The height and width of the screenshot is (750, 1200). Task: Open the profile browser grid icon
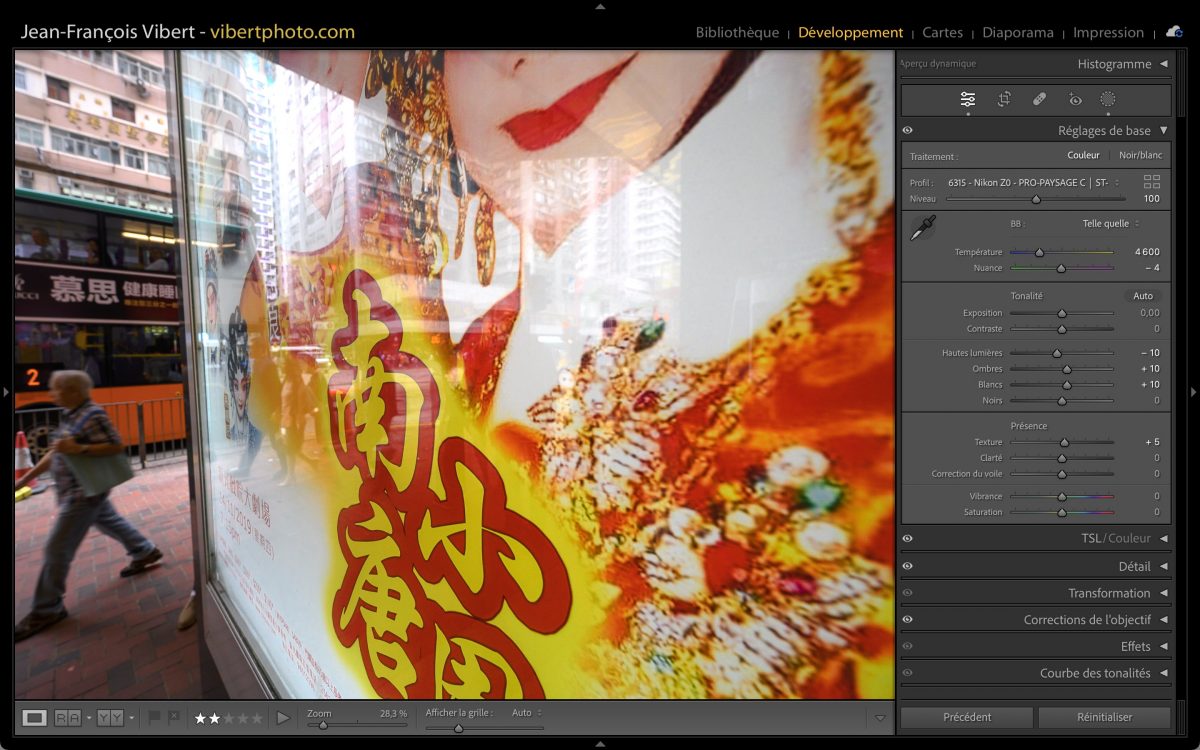(1152, 182)
